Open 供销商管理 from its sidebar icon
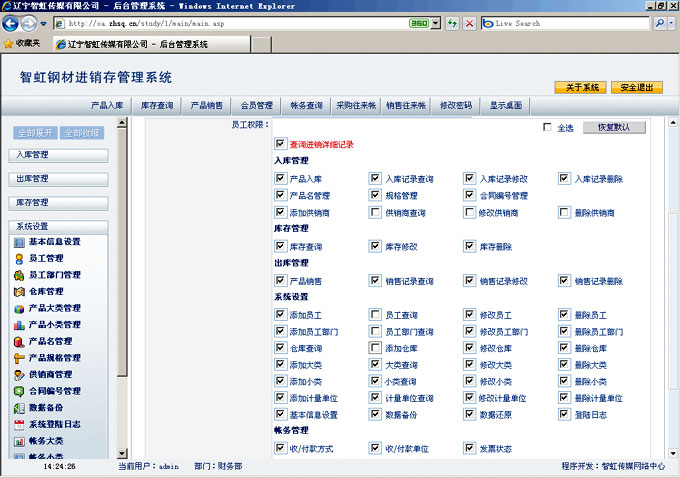Image resolution: width=680 pixels, height=478 pixels. pos(20,374)
